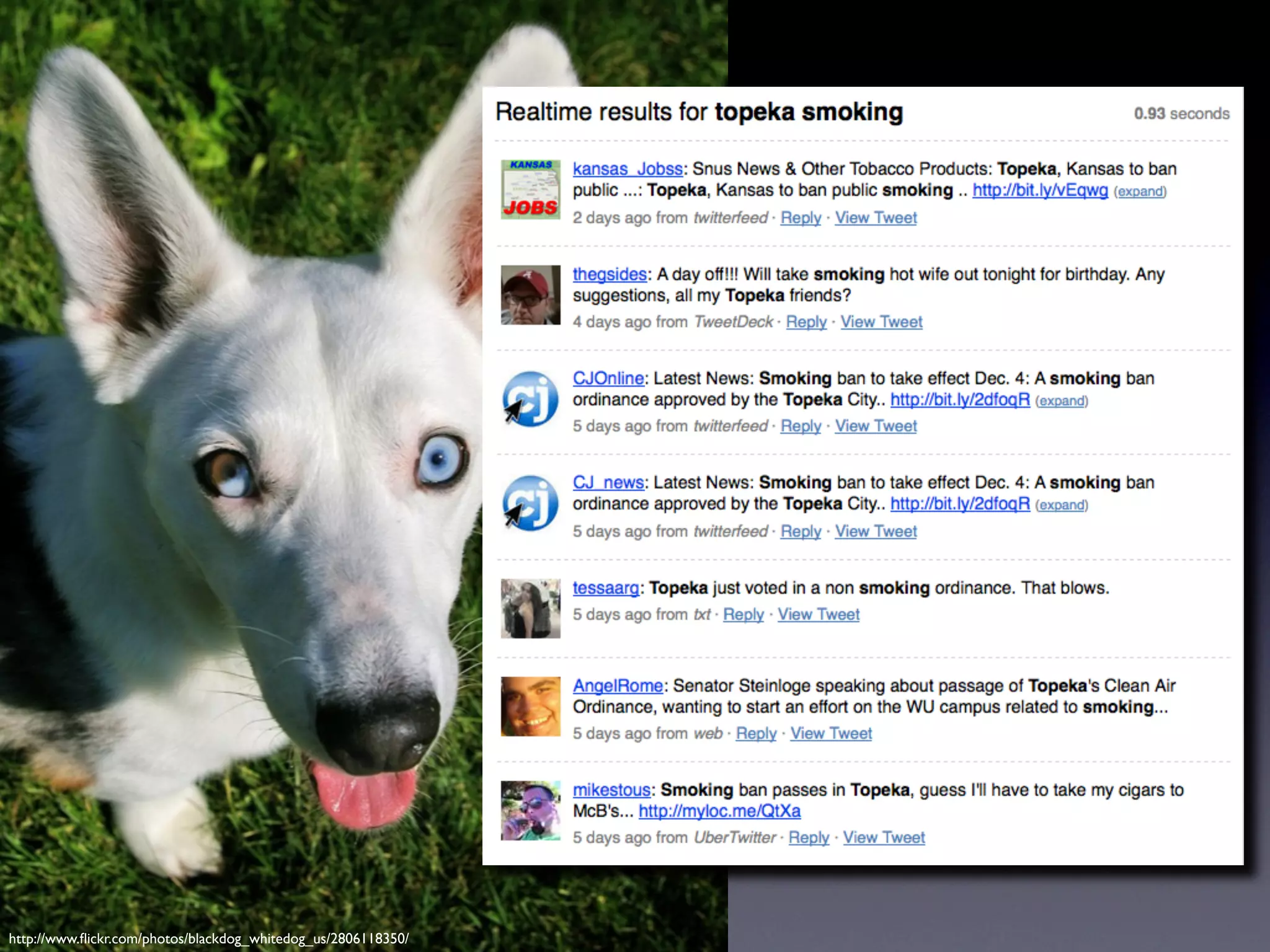Reply to the CJ_news tweet

click(801, 532)
